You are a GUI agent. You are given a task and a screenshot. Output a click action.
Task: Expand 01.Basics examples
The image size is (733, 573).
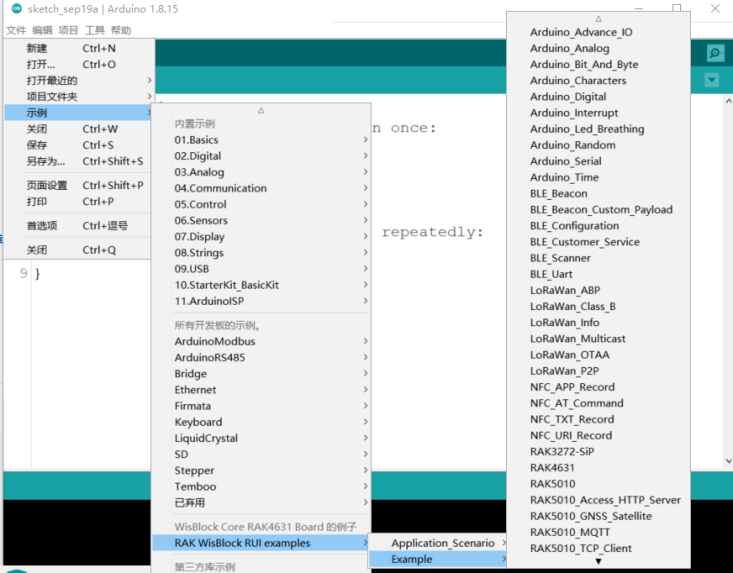262,140
